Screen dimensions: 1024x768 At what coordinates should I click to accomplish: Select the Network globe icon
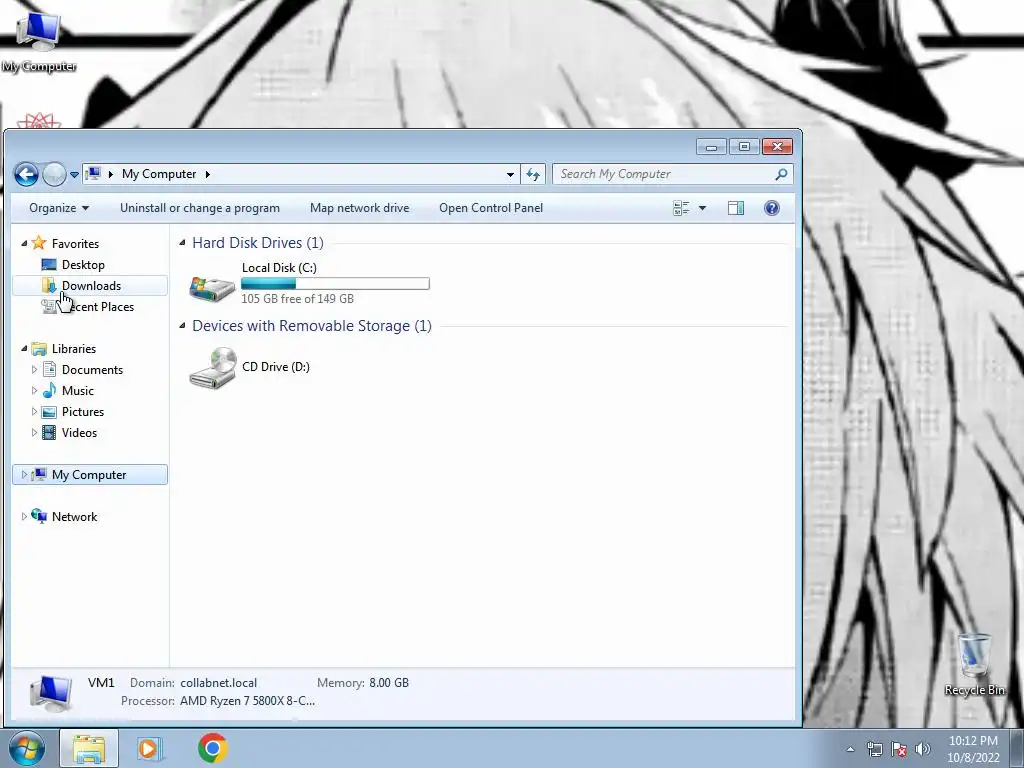(x=39, y=516)
